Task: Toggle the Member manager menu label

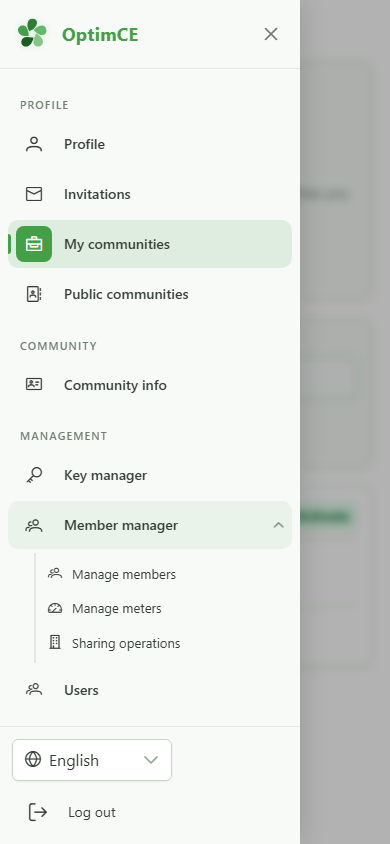Action: pos(121,525)
